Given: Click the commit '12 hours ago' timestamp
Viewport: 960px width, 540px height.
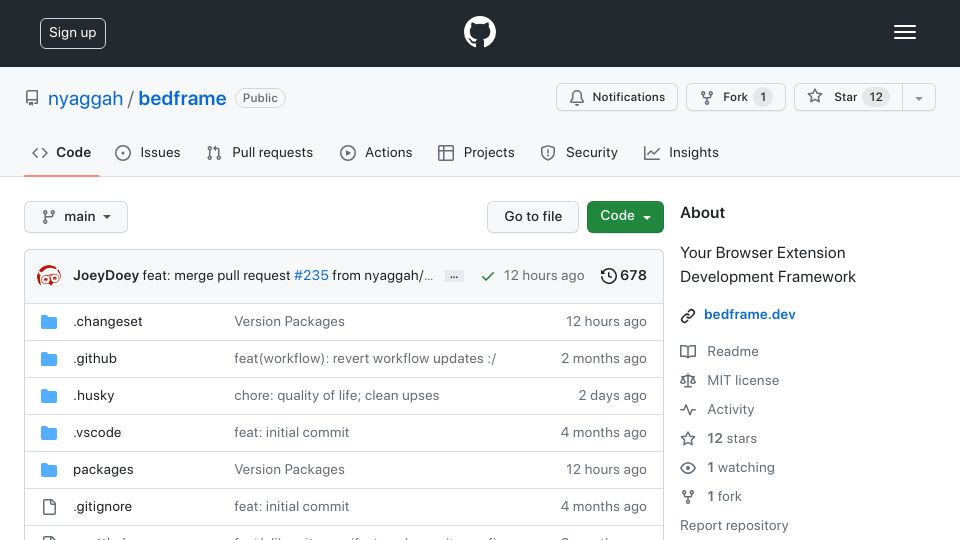Looking at the screenshot, I should [x=544, y=276].
